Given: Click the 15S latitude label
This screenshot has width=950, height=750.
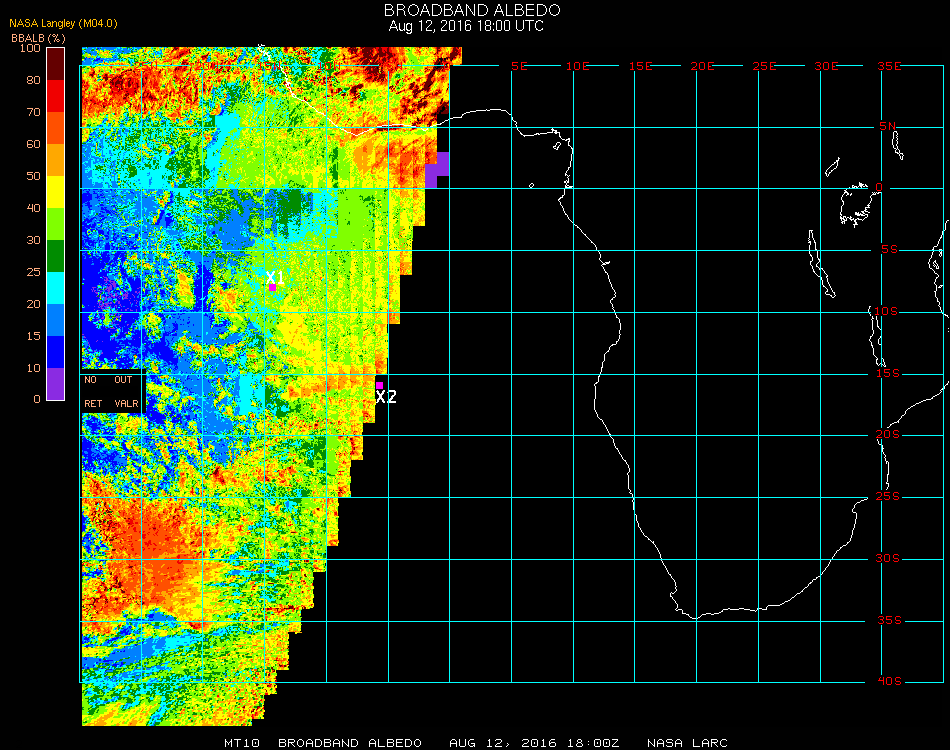Looking at the screenshot, I should click(x=888, y=373).
